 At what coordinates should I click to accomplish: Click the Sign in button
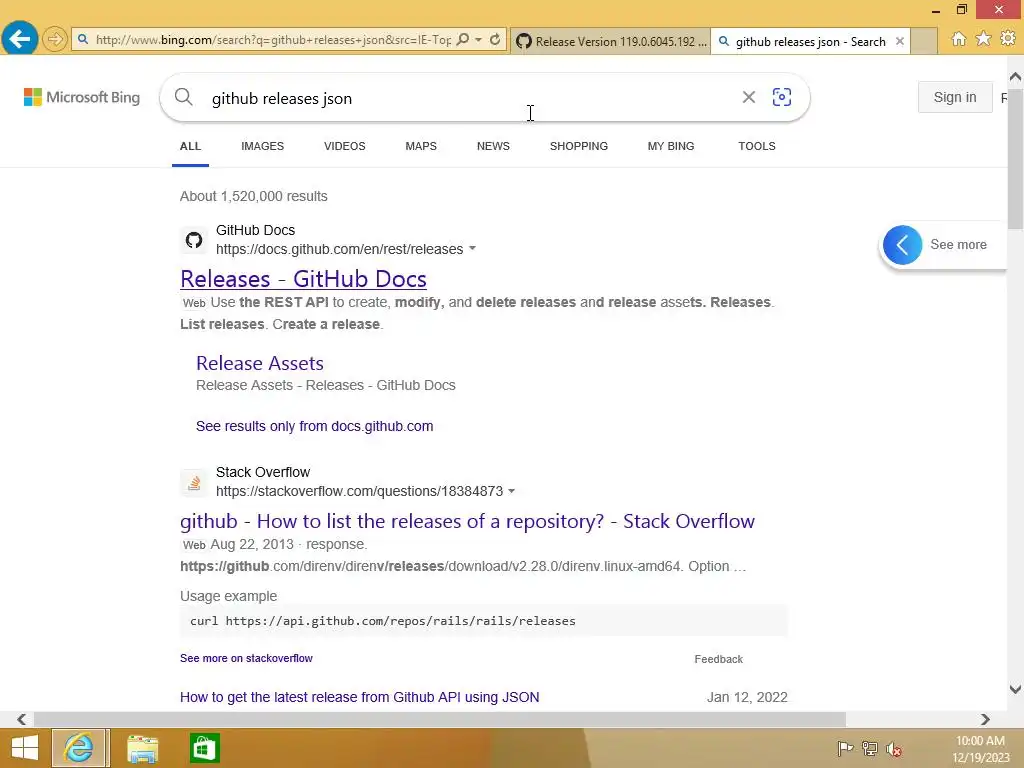[955, 97]
